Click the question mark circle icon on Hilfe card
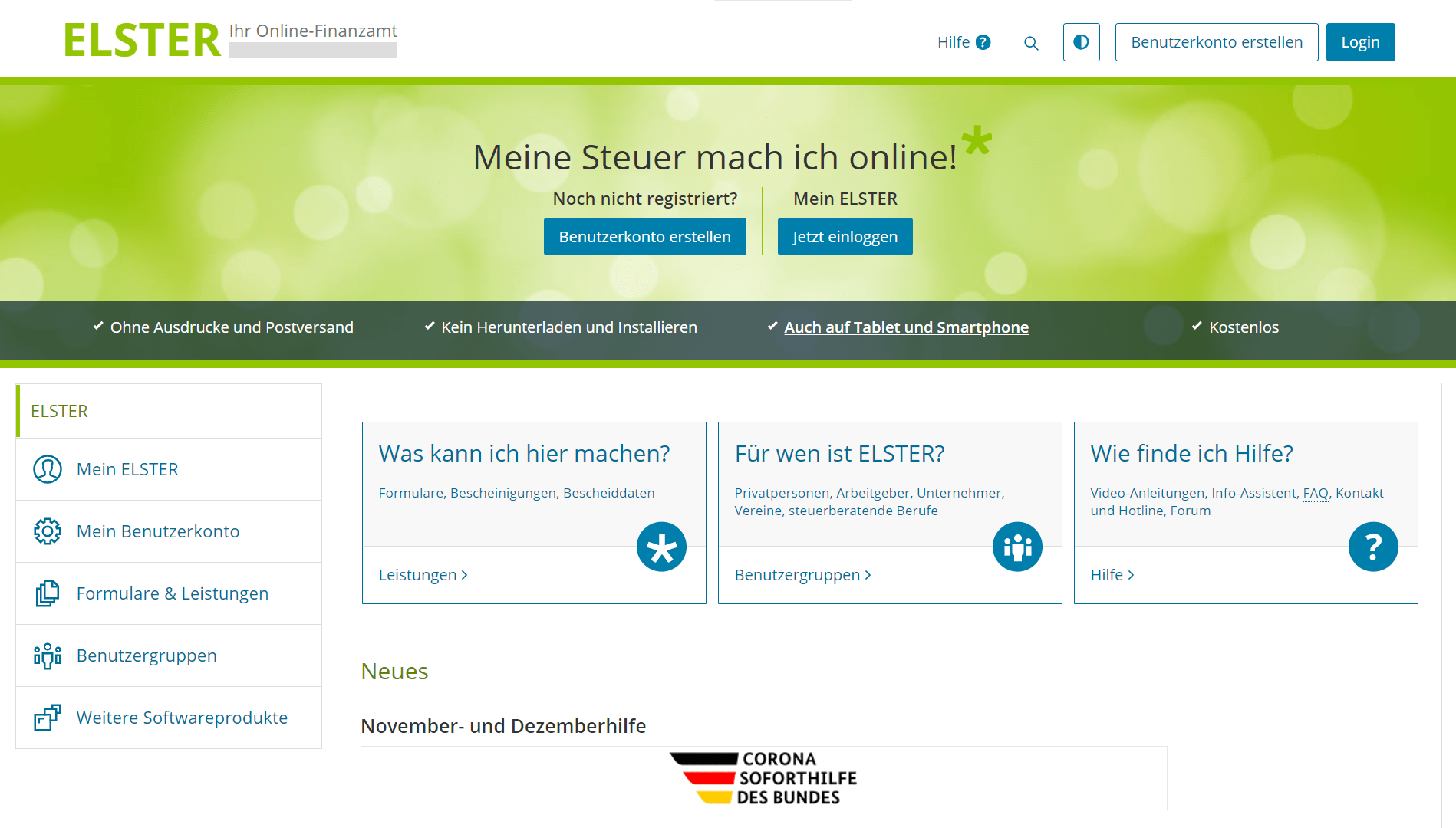 [1373, 547]
